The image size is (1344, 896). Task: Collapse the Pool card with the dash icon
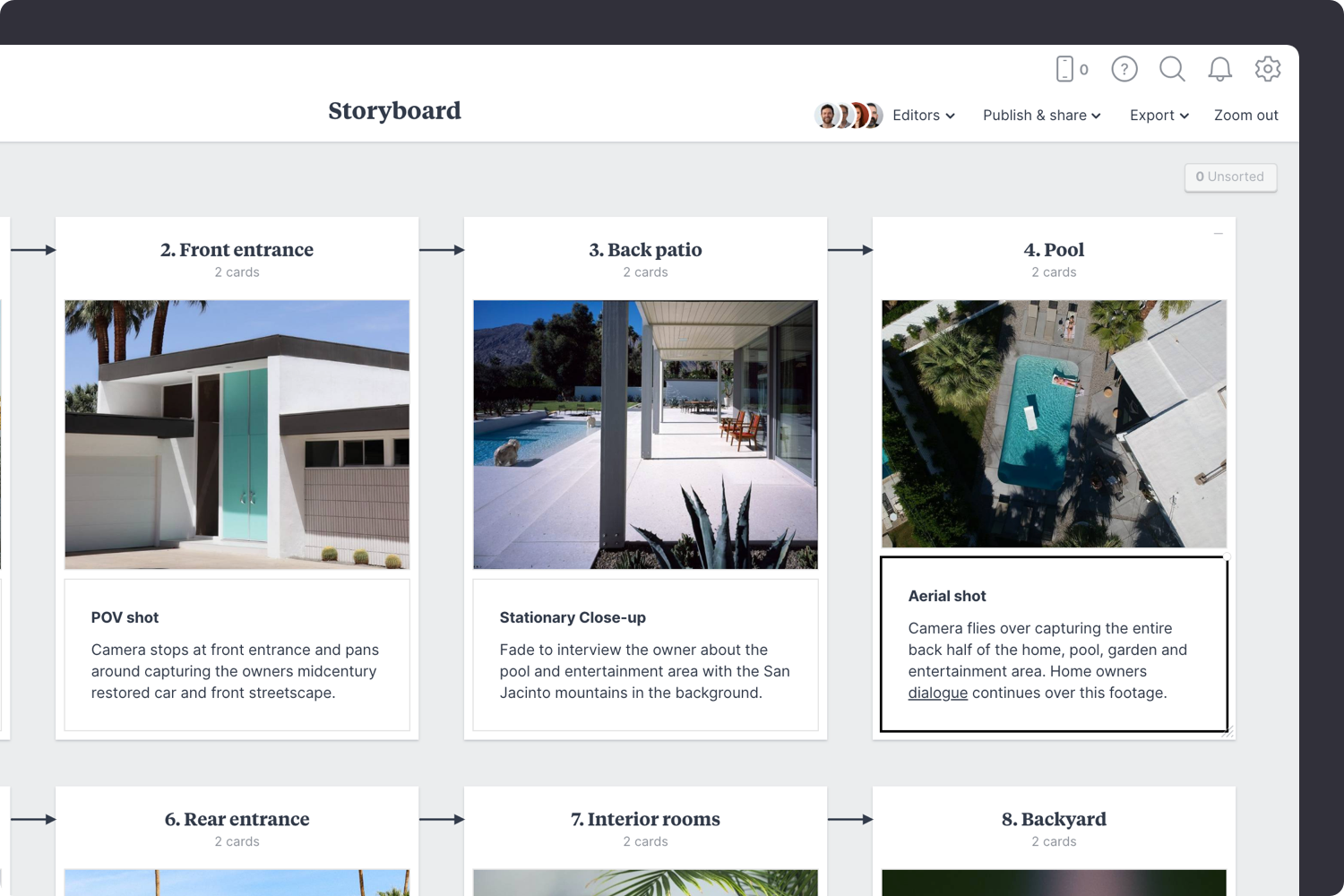click(1218, 232)
